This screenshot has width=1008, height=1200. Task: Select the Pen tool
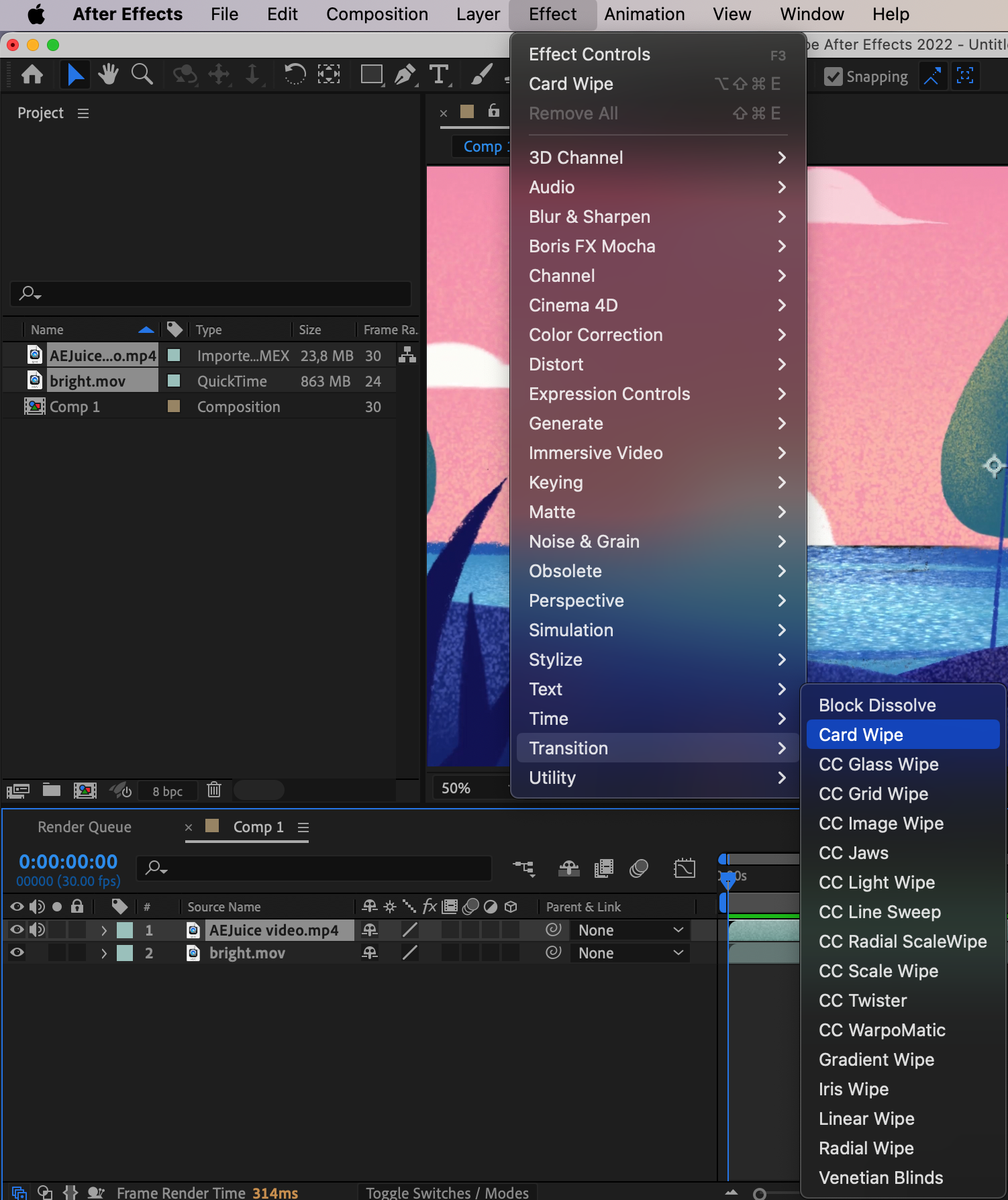click(405, 74)
